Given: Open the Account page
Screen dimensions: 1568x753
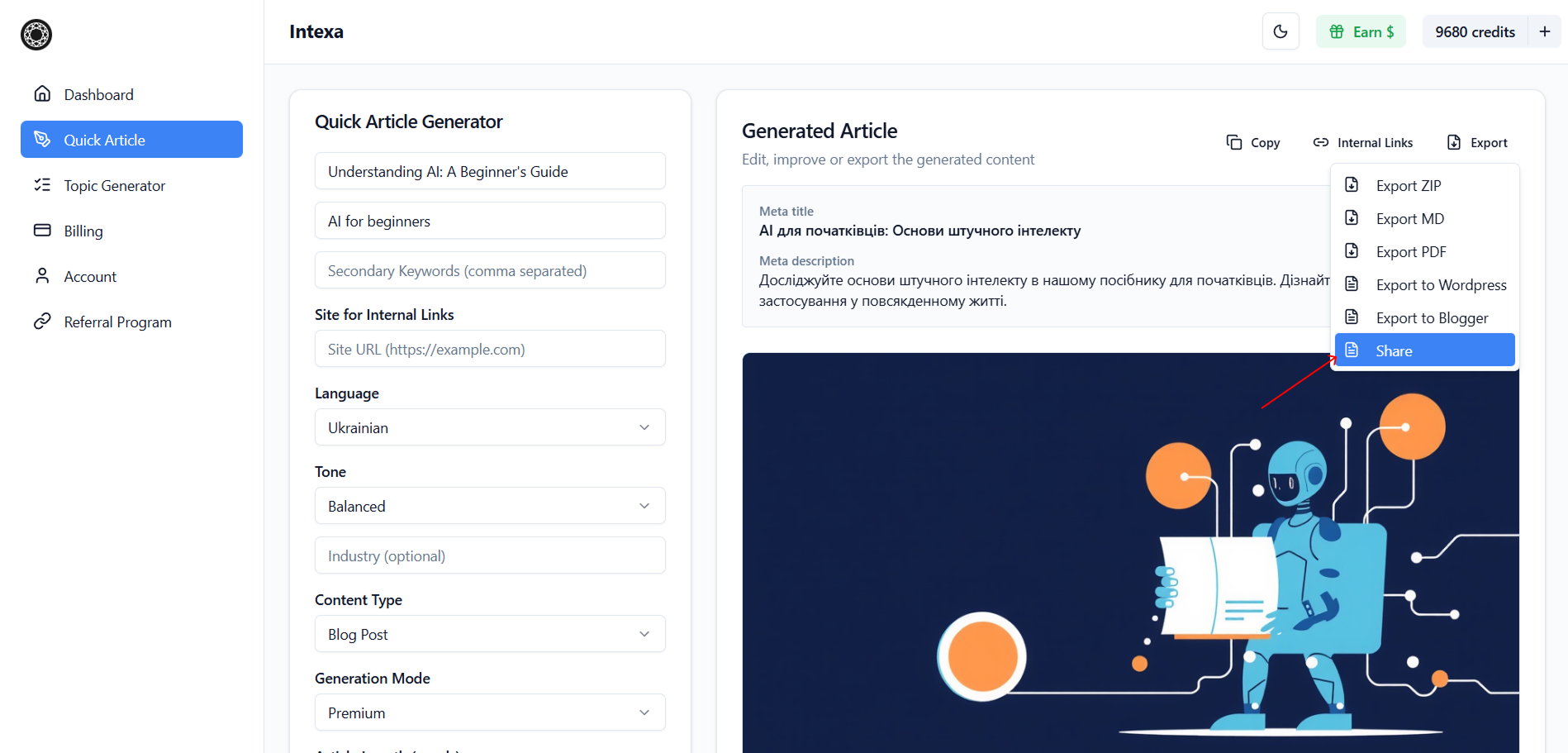Looking at the screenshot, I should point(90,276).
